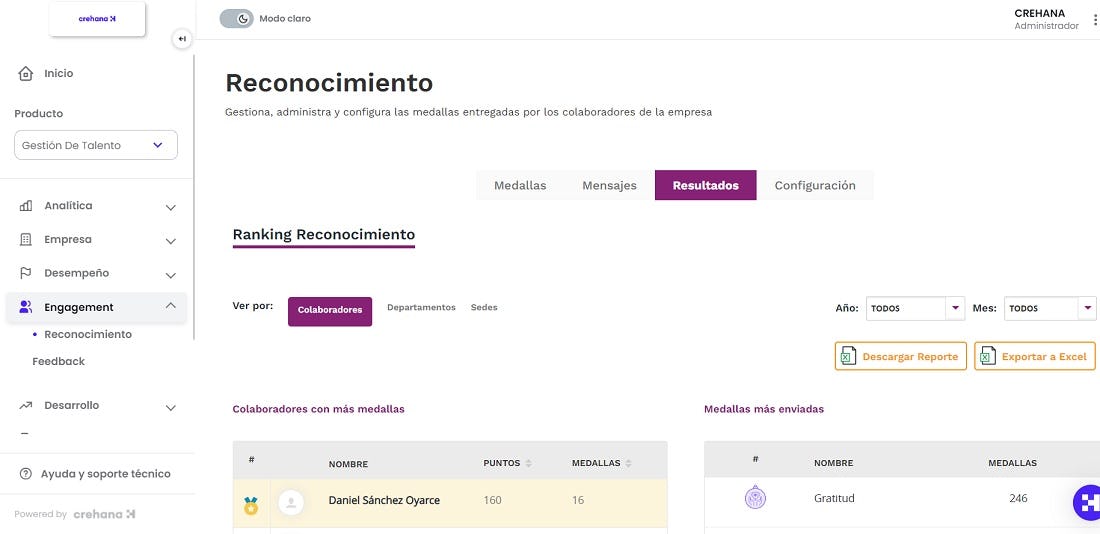Expand the Desarrollo menu chevron
Image resolution: width=1100 pixels, height=534 pixels.
[x=170, y=408]
